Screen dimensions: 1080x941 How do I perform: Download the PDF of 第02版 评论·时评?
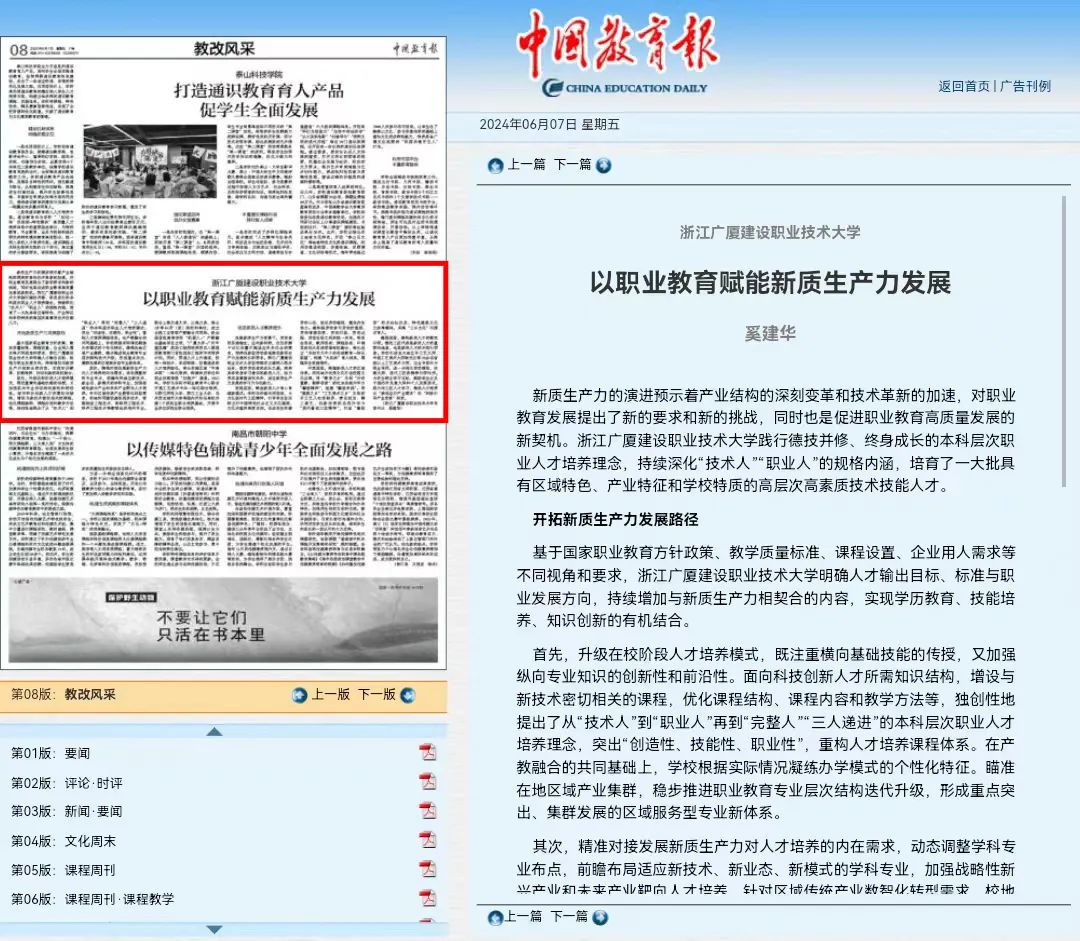(x=427, y=782)
